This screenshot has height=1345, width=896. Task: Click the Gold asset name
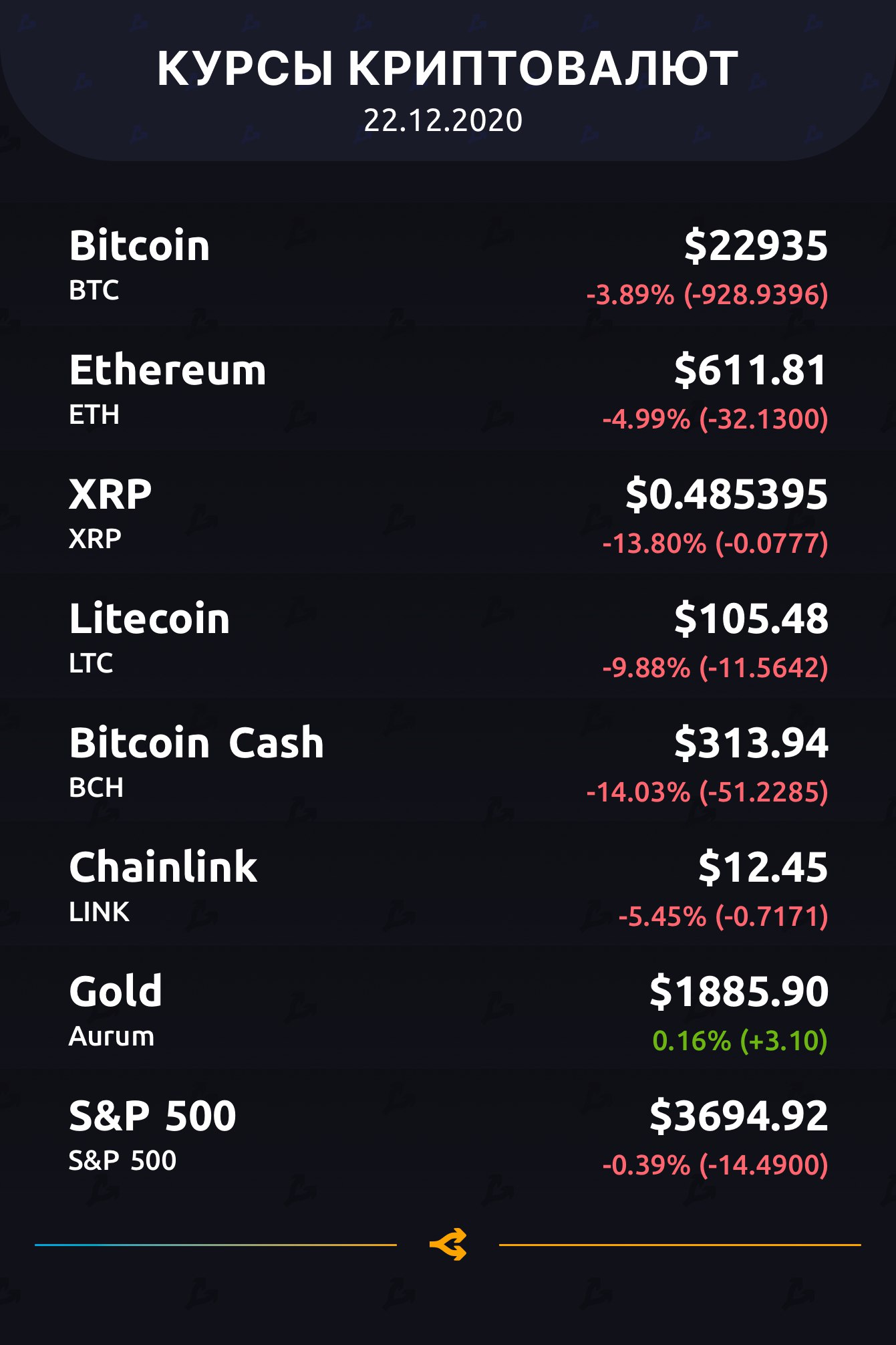coord(116,991)
